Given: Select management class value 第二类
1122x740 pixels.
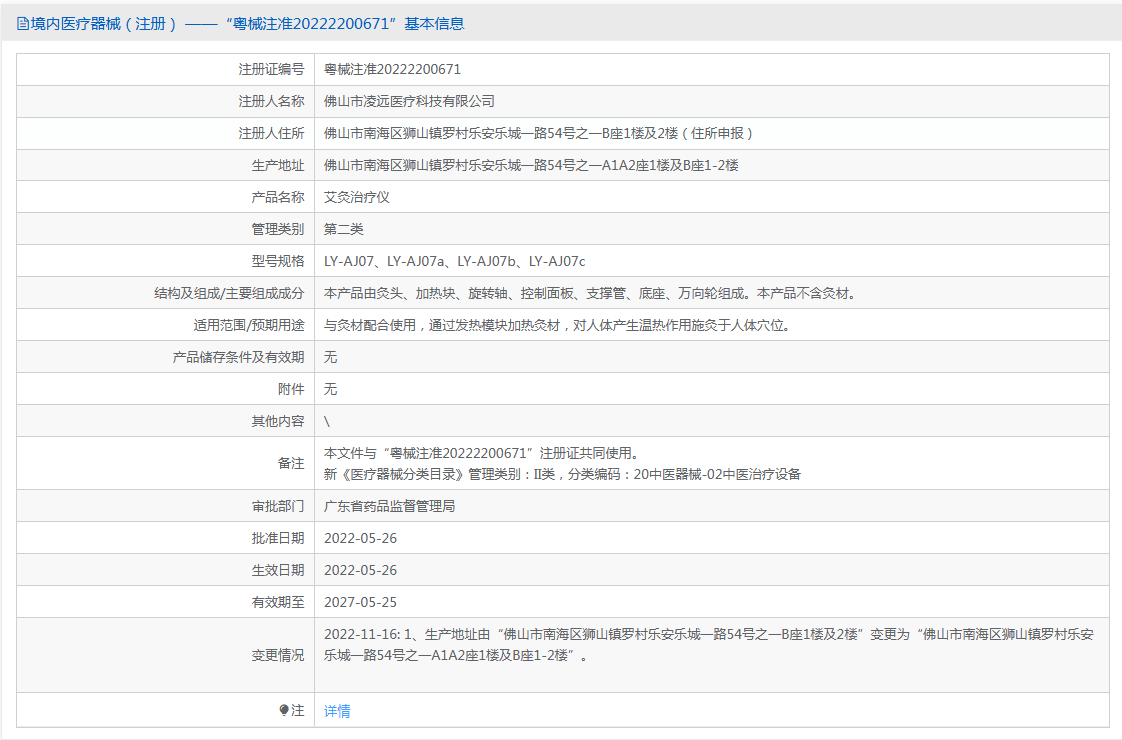Looking at the screenshot, I should point(343,229).
